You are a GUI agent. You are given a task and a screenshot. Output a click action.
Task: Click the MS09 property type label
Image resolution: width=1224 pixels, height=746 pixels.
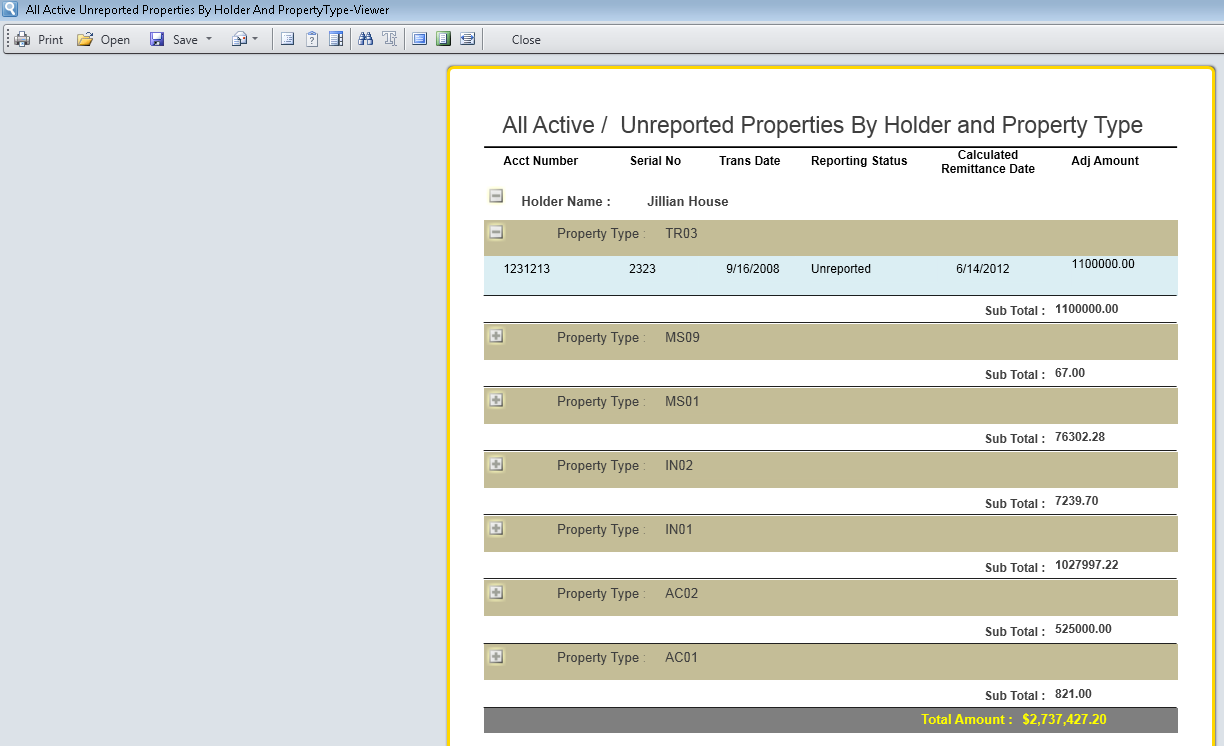pos(682,338)
